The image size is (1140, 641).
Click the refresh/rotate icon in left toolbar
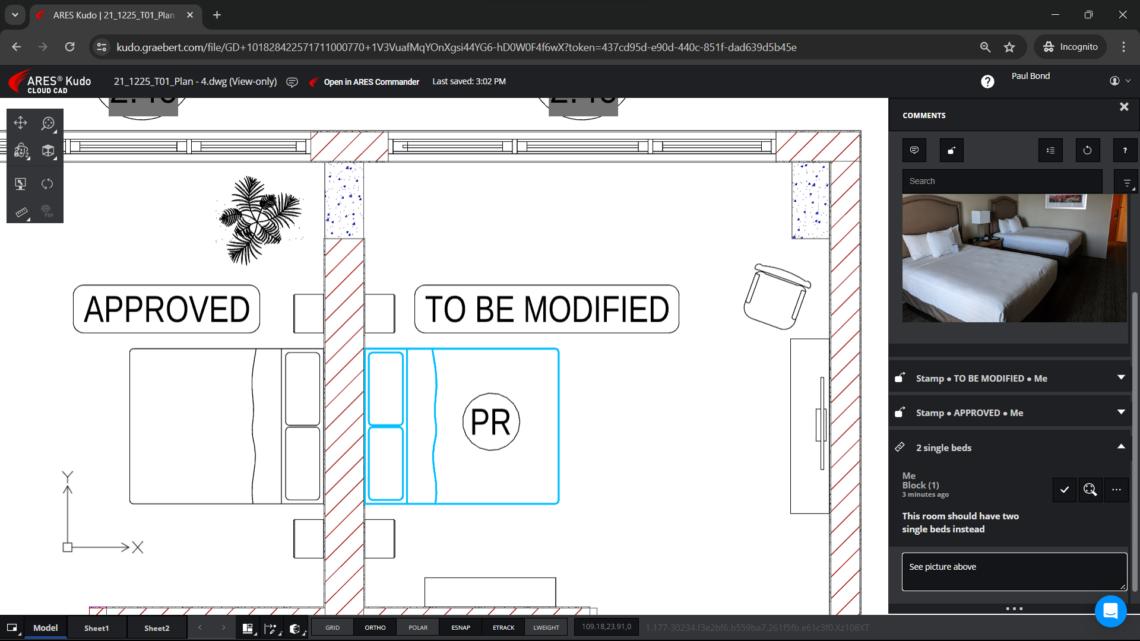[x=48, y=184]
